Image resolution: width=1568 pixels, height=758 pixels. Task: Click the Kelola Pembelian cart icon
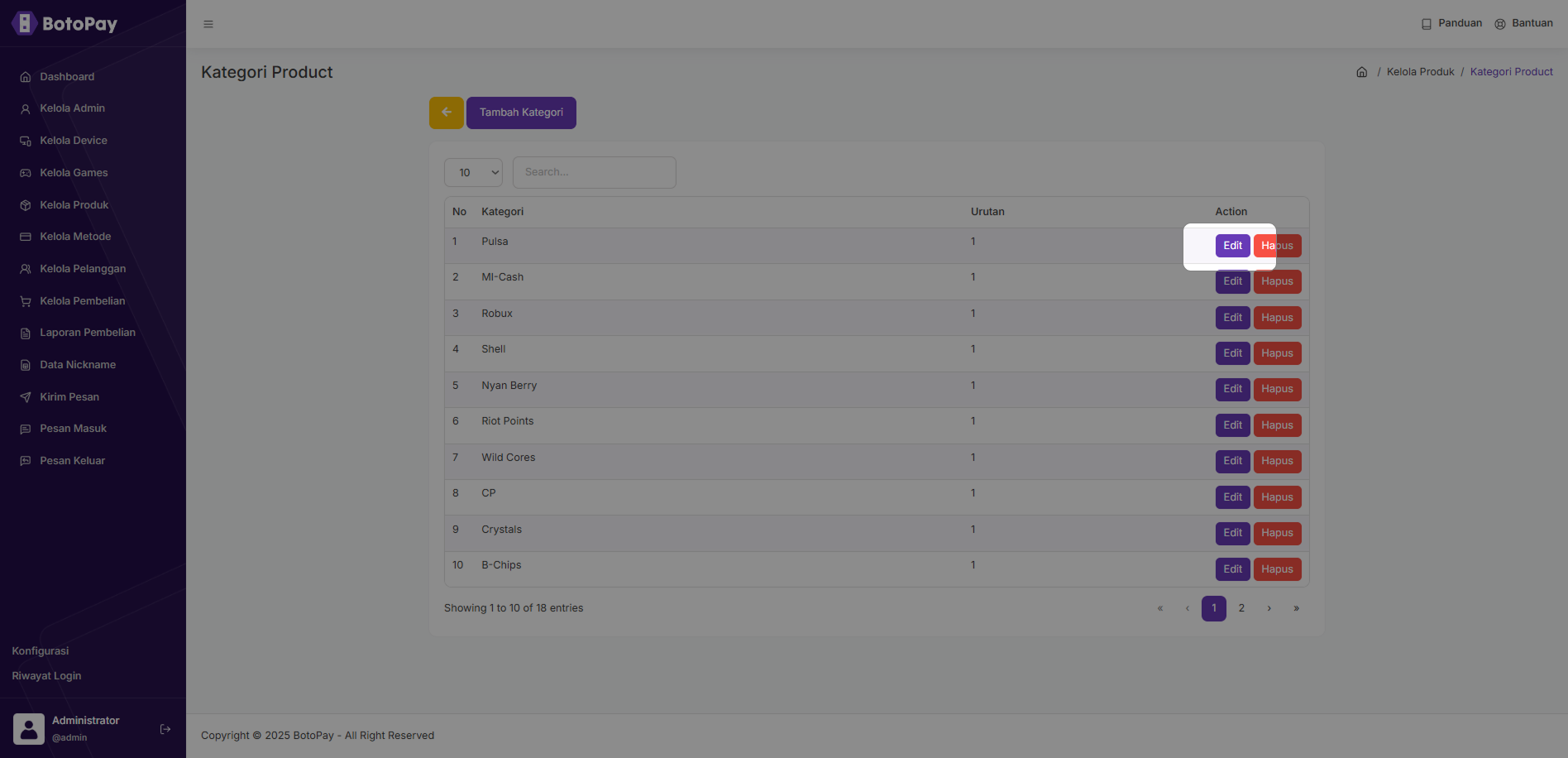pyautogui.click(x=26, y=301)
